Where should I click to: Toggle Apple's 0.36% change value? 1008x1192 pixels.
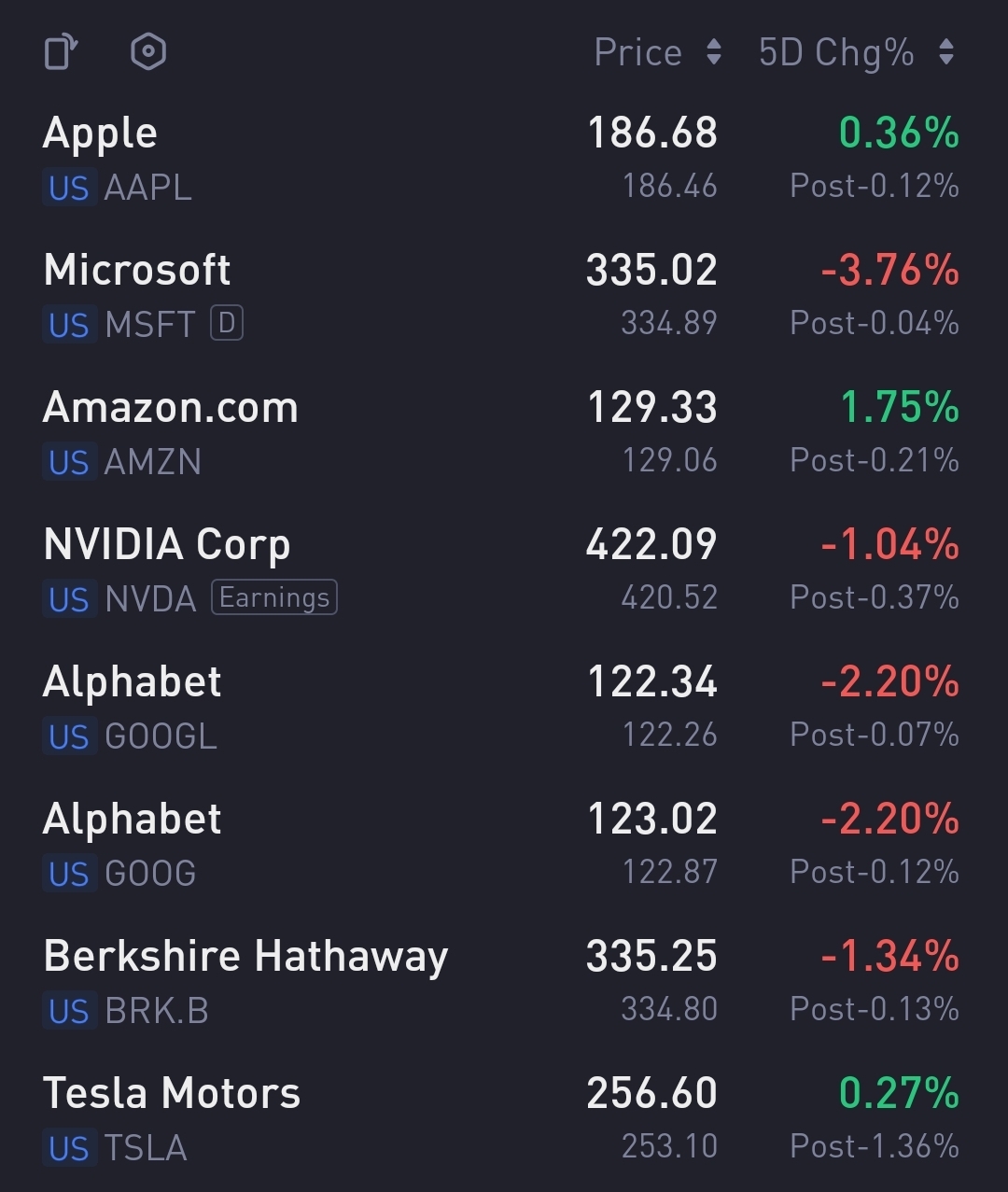click(899, 133)
